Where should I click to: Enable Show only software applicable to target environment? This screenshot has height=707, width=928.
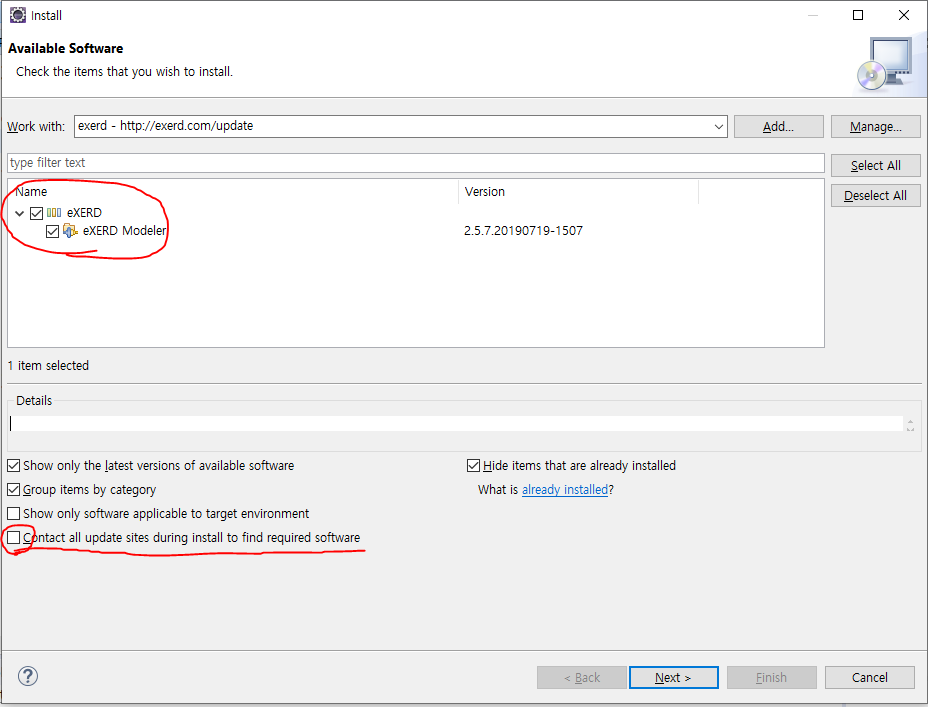14,514
